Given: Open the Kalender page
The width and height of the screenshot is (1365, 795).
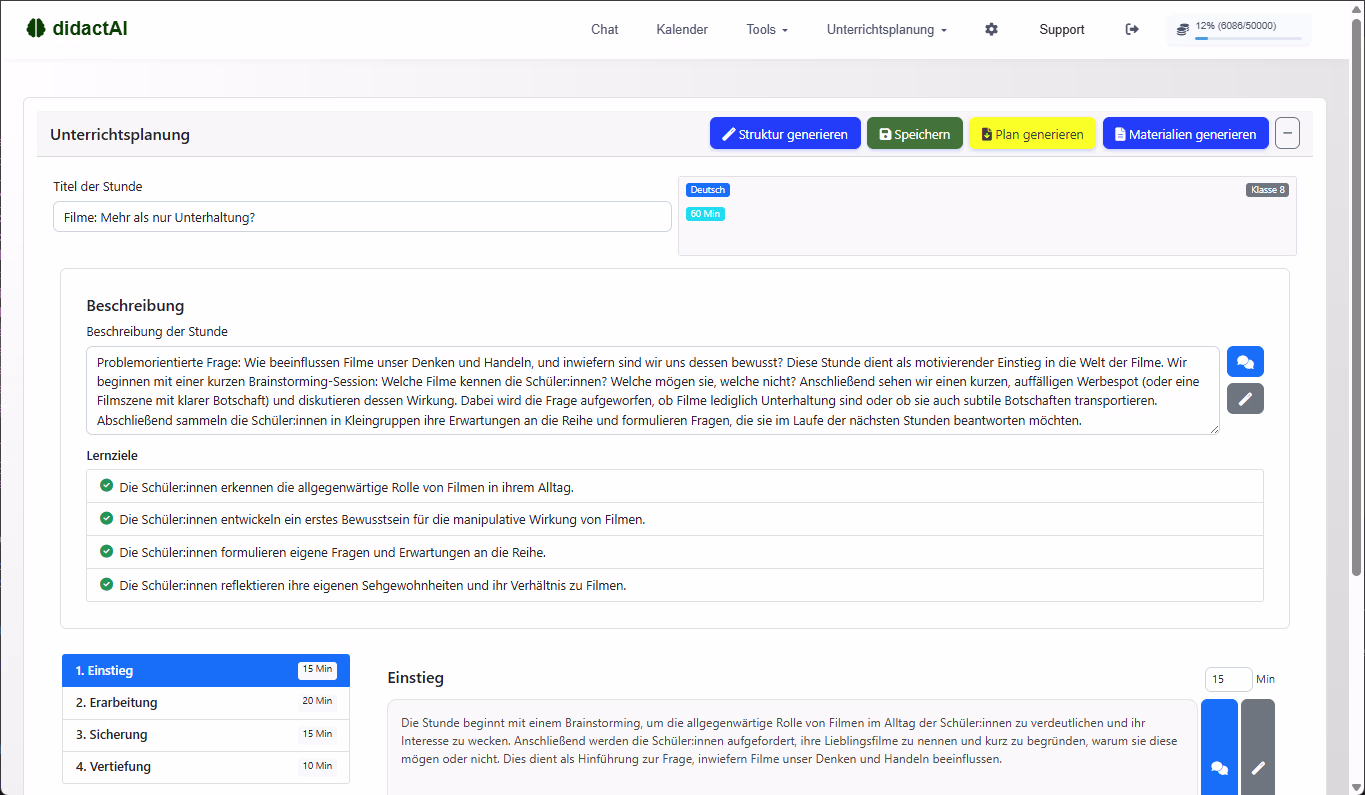Looking at the screenshot, I should pyautogui.click(x=682, y=30).
